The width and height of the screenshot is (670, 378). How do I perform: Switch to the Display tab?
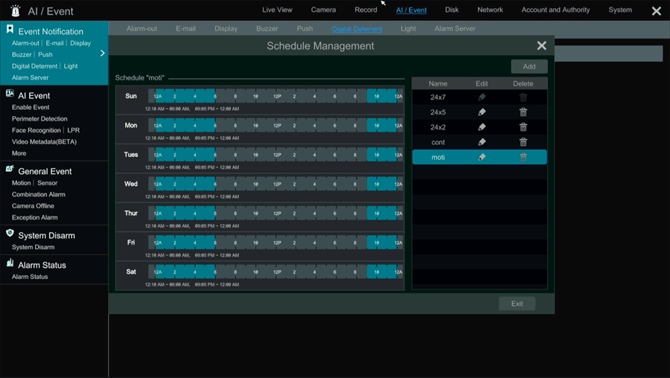click(226, 29)
